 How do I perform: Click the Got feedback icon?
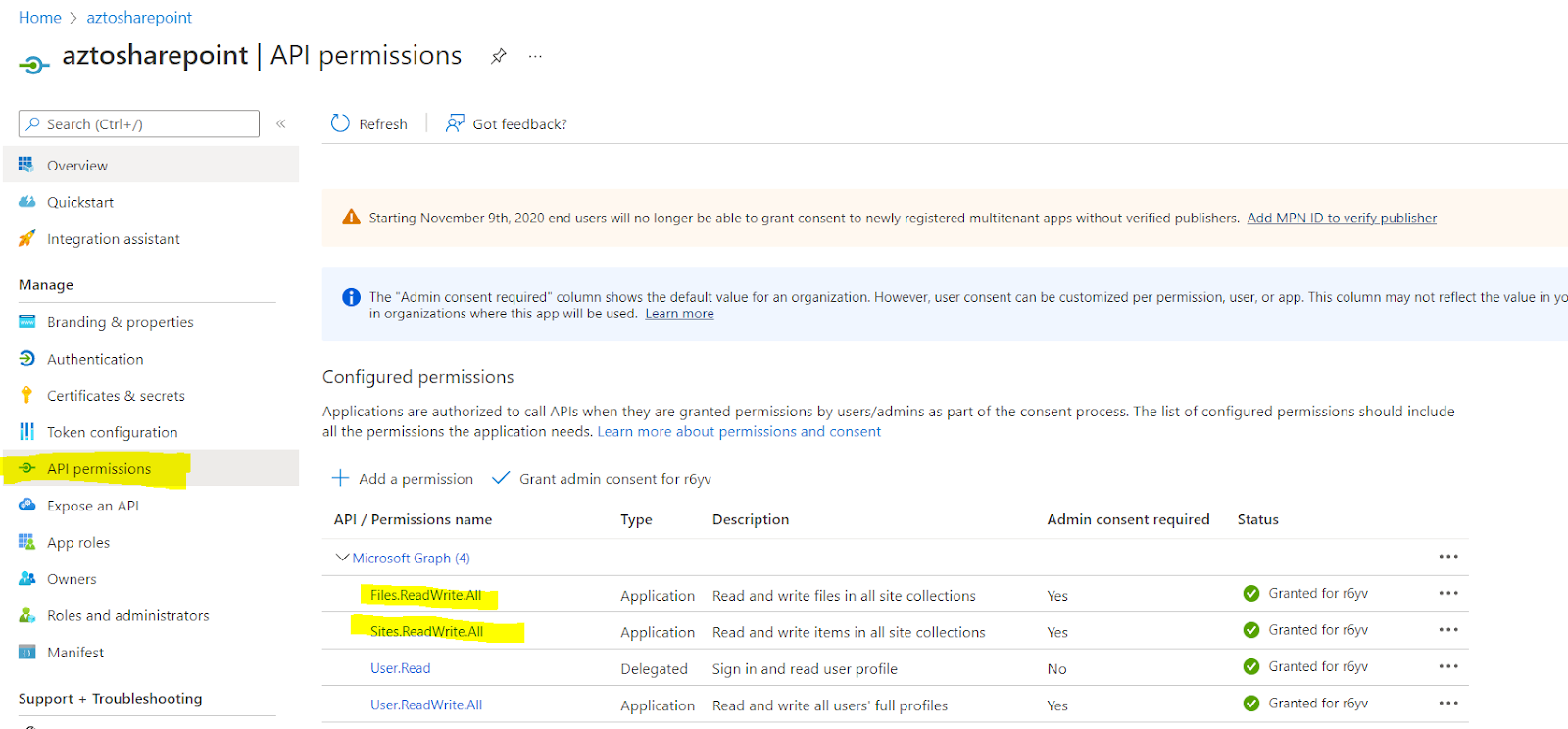click(455, 123)
